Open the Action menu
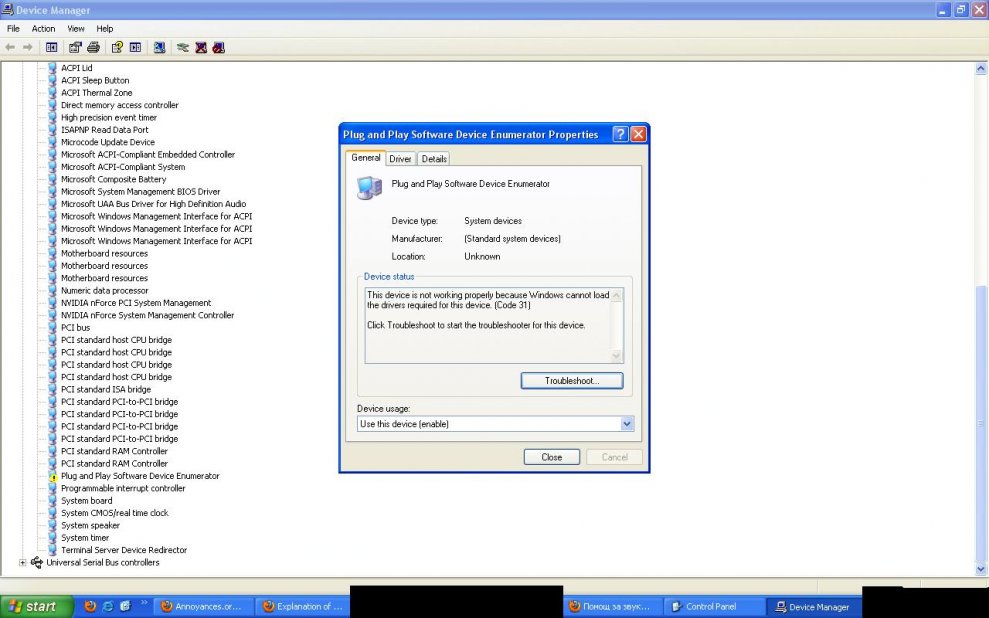 pos(43,29)
